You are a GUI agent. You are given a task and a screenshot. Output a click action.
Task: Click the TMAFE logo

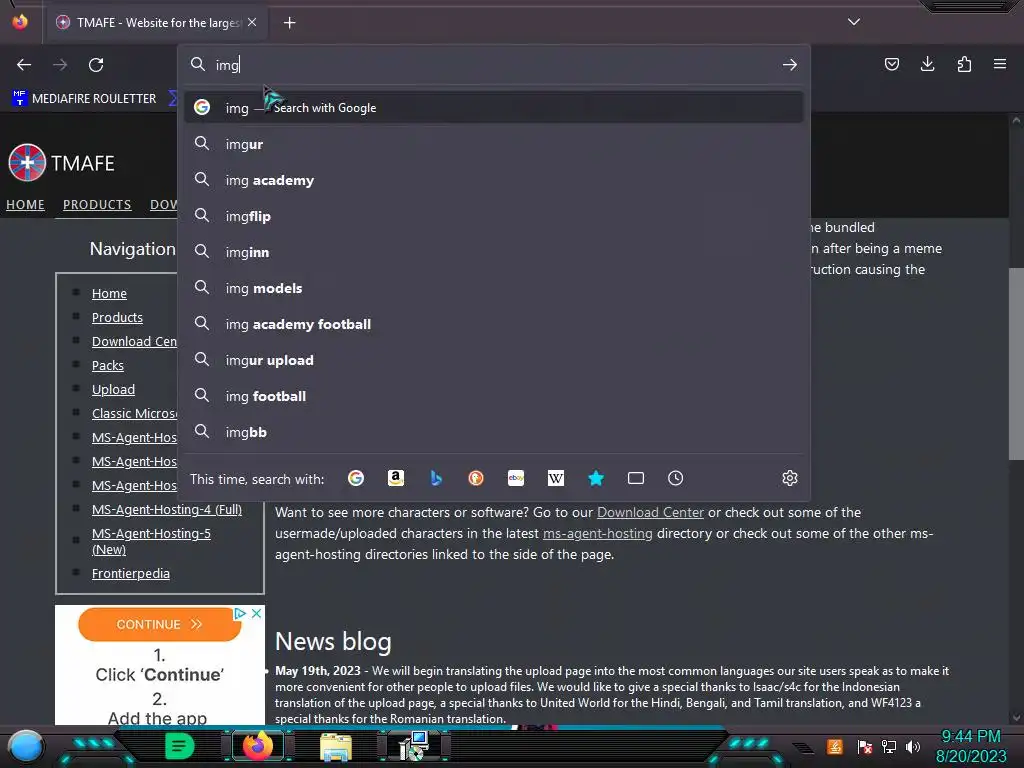coord(61,162)
